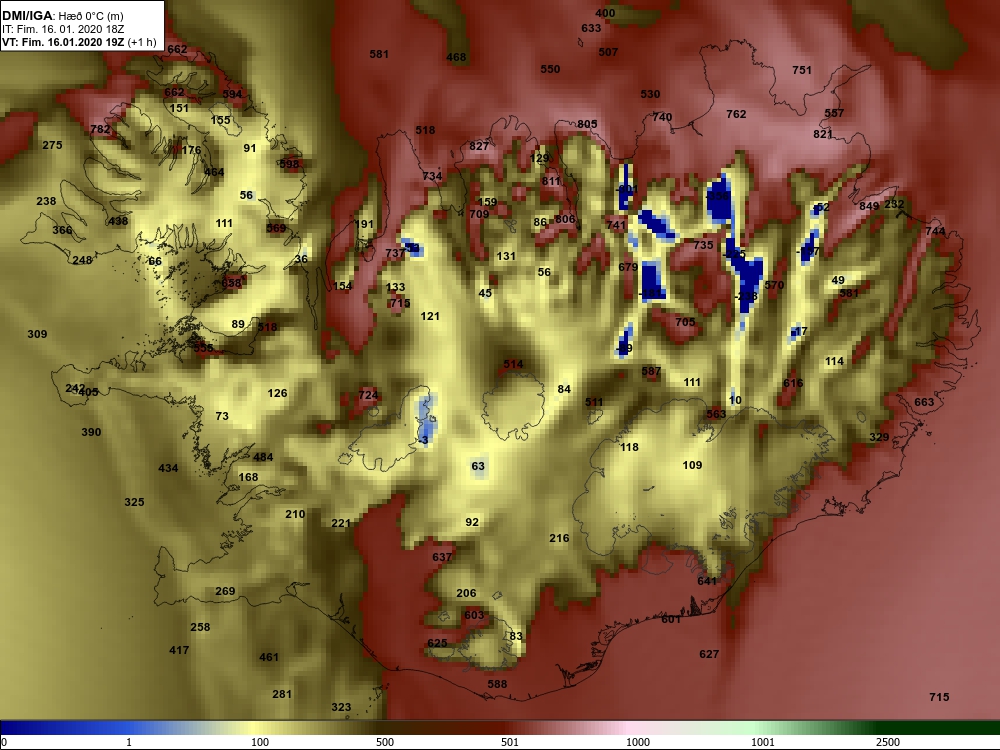Click the map value '92'

pos(472,522)
